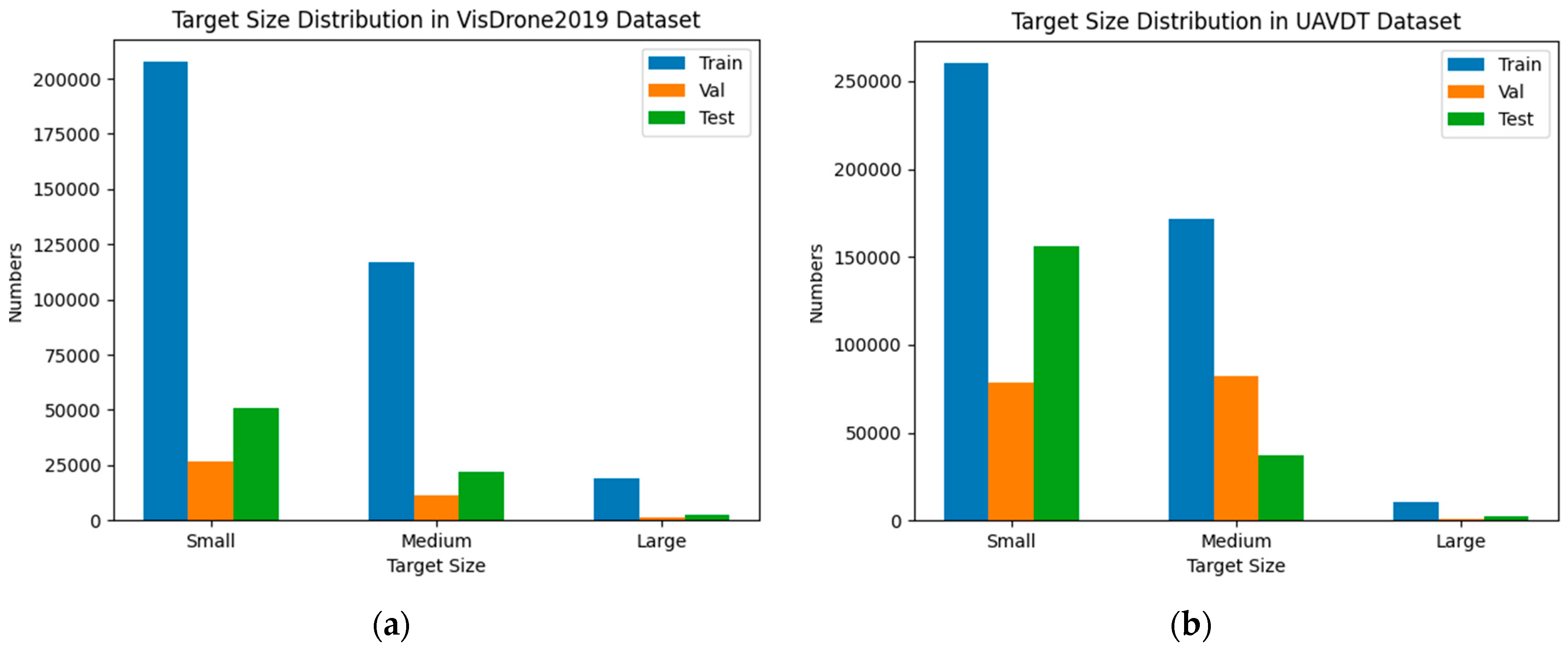The image size is (1568, 652).
Task: Click the green Small Test bar in UAVDT chart
Action: tap(1056, 384)
